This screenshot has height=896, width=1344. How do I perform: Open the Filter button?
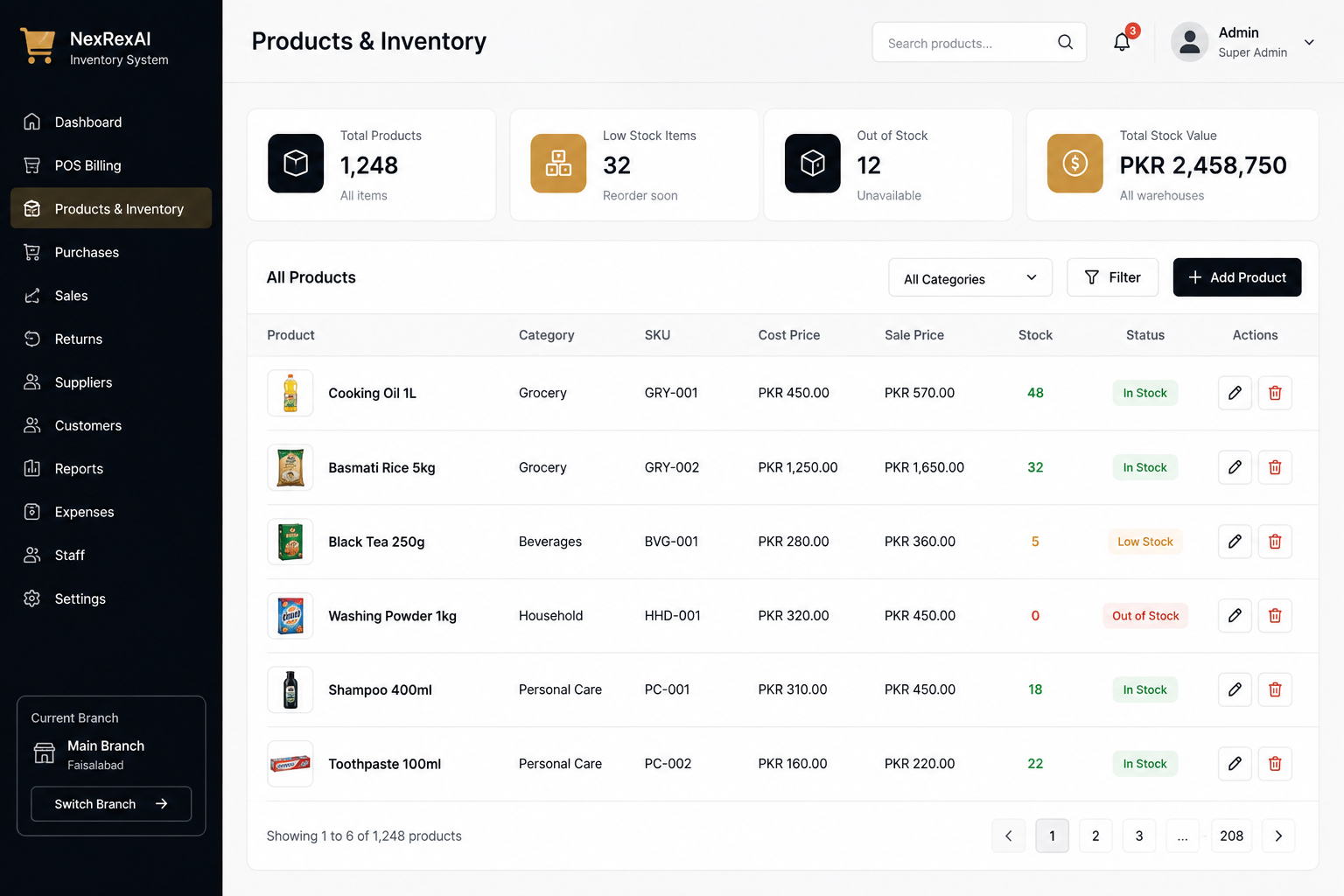coord(1113,277)
